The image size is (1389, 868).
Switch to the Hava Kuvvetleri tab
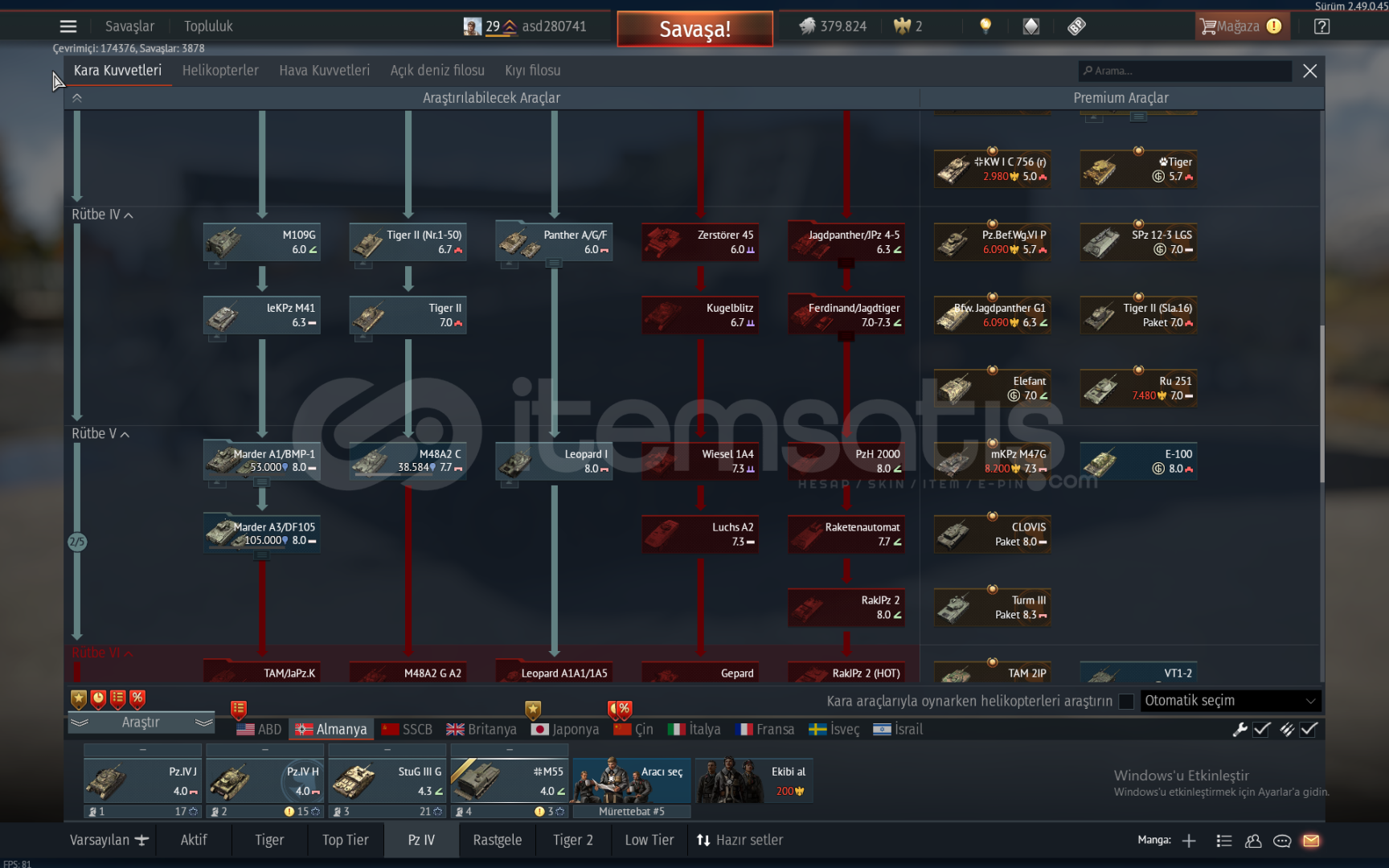point(325,71)
